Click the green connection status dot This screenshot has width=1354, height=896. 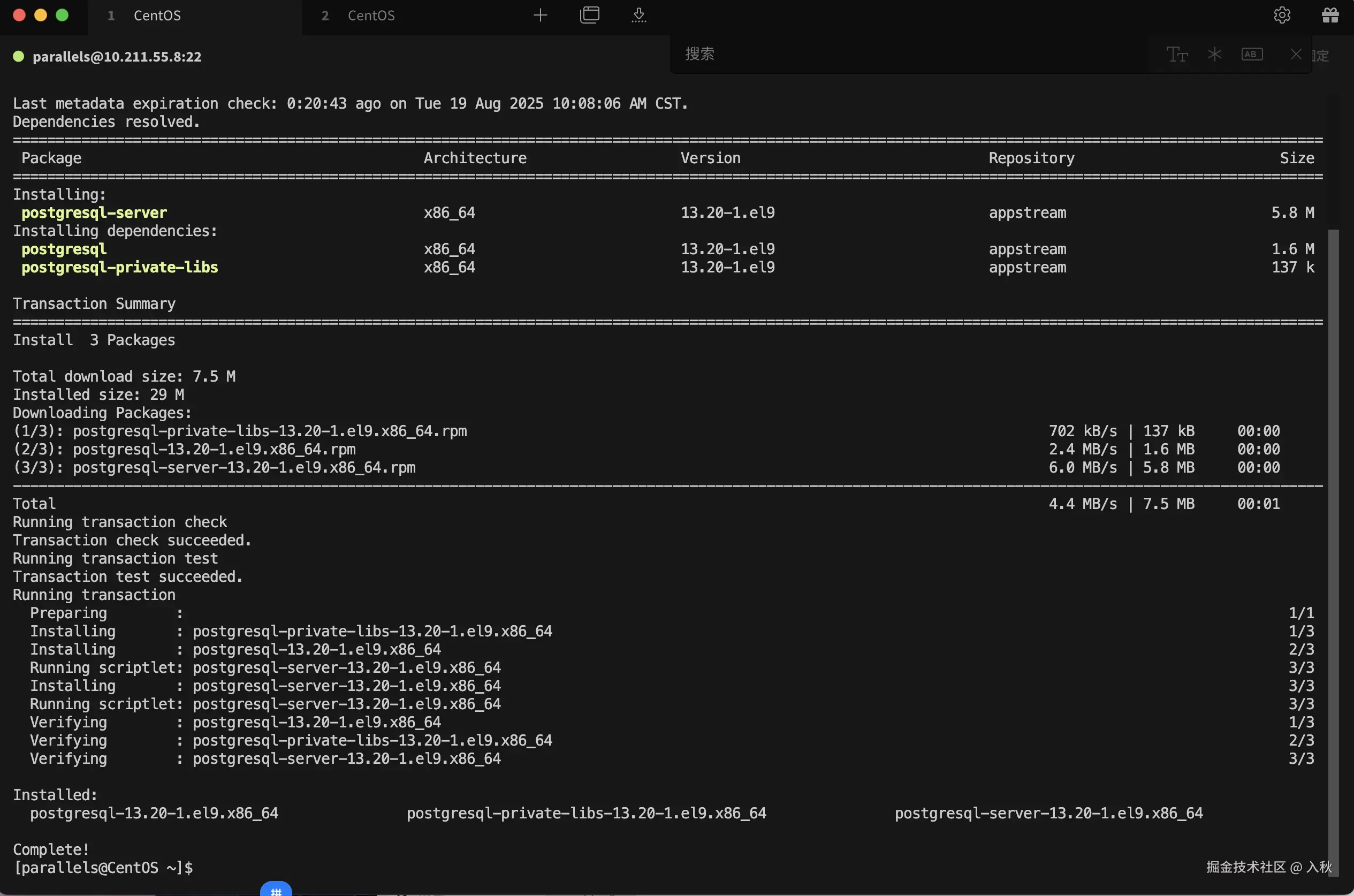click(x=18, y=56)
